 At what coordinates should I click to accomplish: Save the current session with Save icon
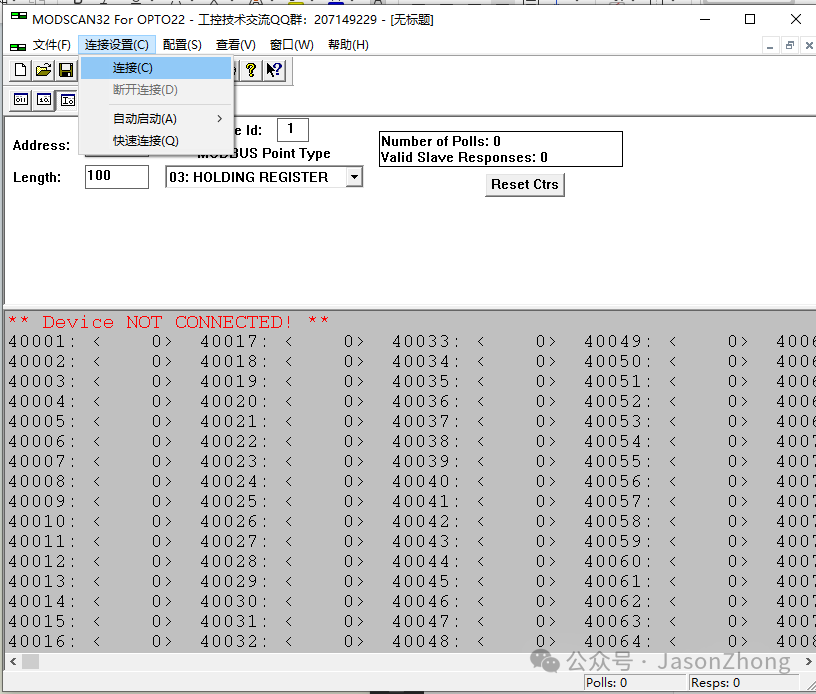pyautogui.click(x=66, y=70)
